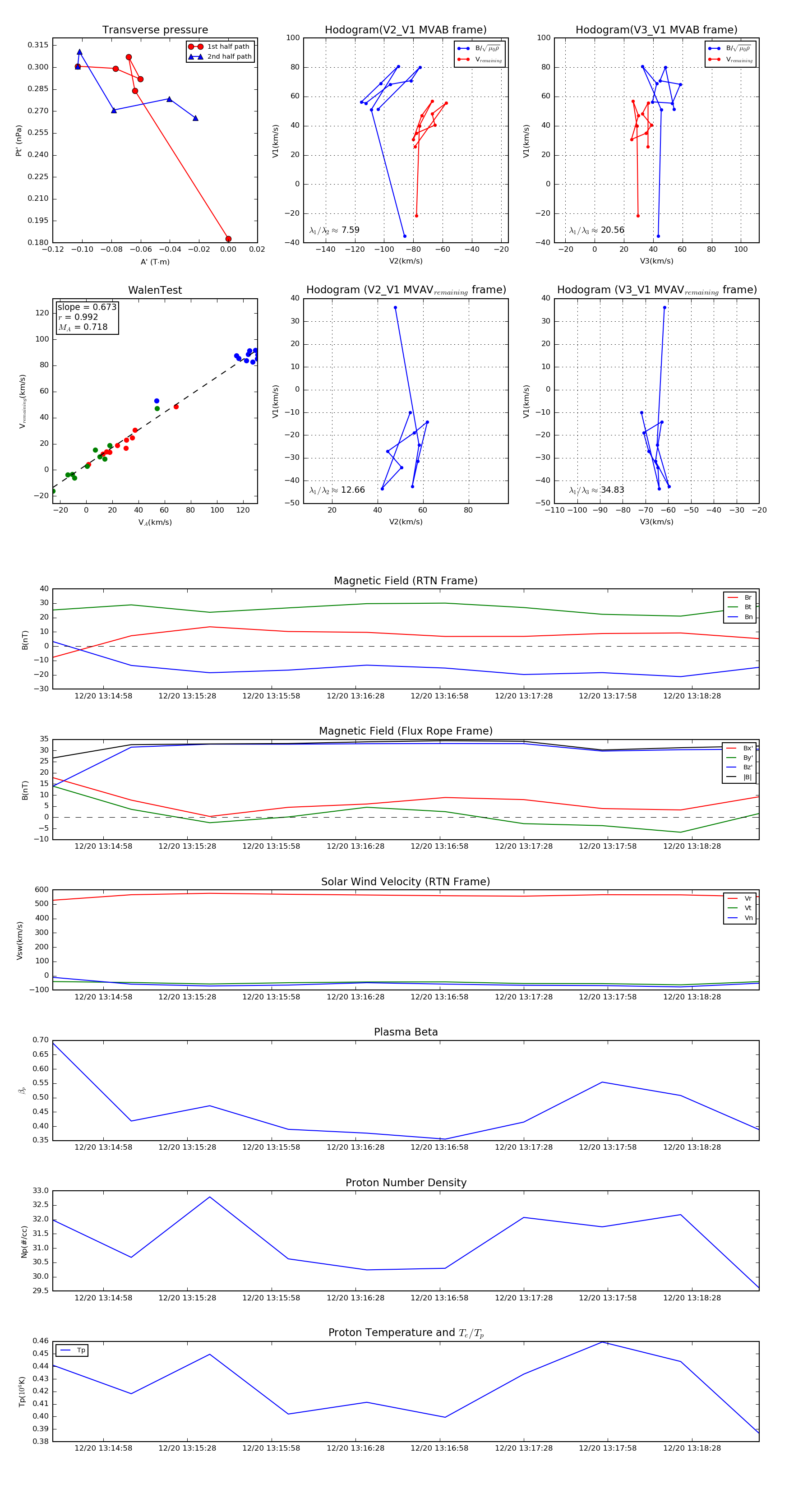
Task: Select the "Bt" legend entry
Action: 740,607
